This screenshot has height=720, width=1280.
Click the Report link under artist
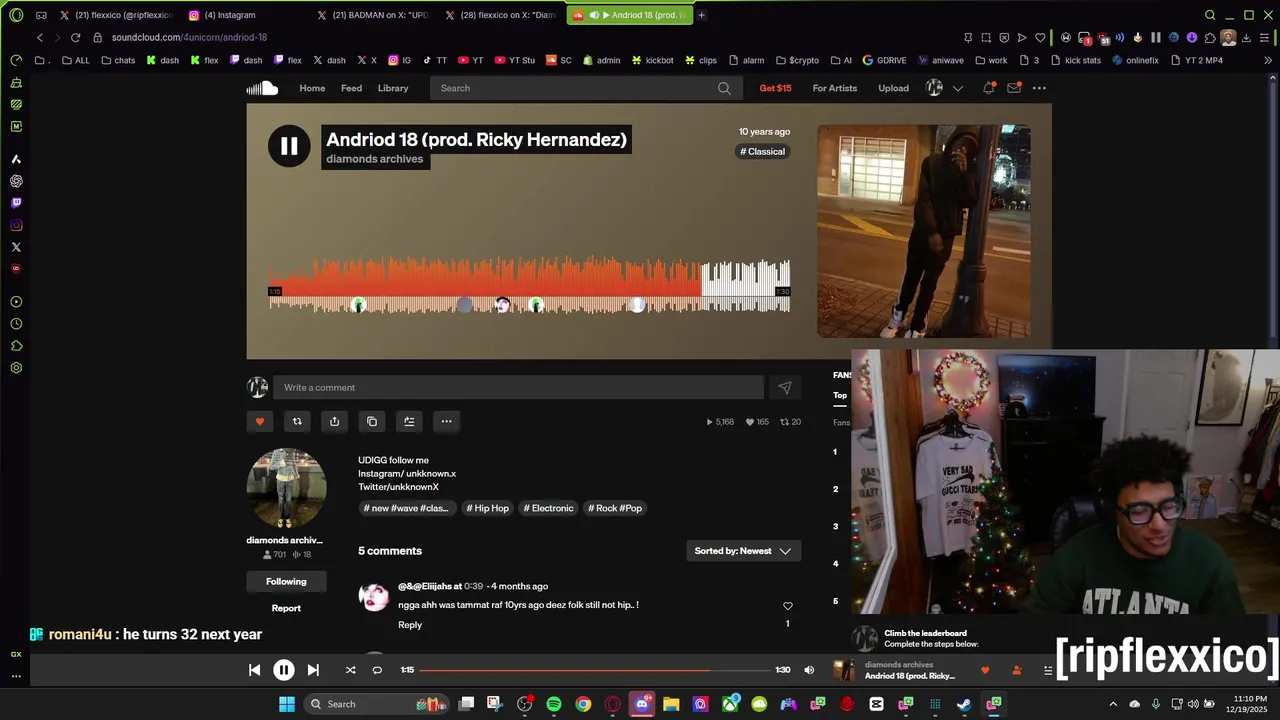pyautogui.click(x=286, y=608)
